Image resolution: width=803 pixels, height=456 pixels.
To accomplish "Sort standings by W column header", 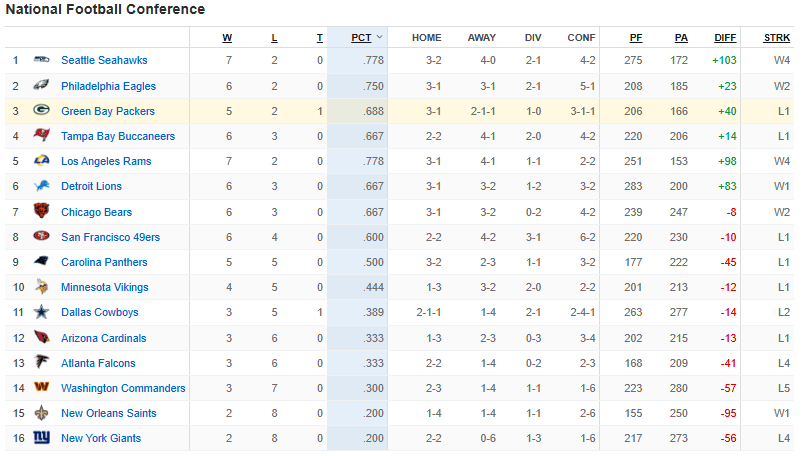I will point(227,38).
